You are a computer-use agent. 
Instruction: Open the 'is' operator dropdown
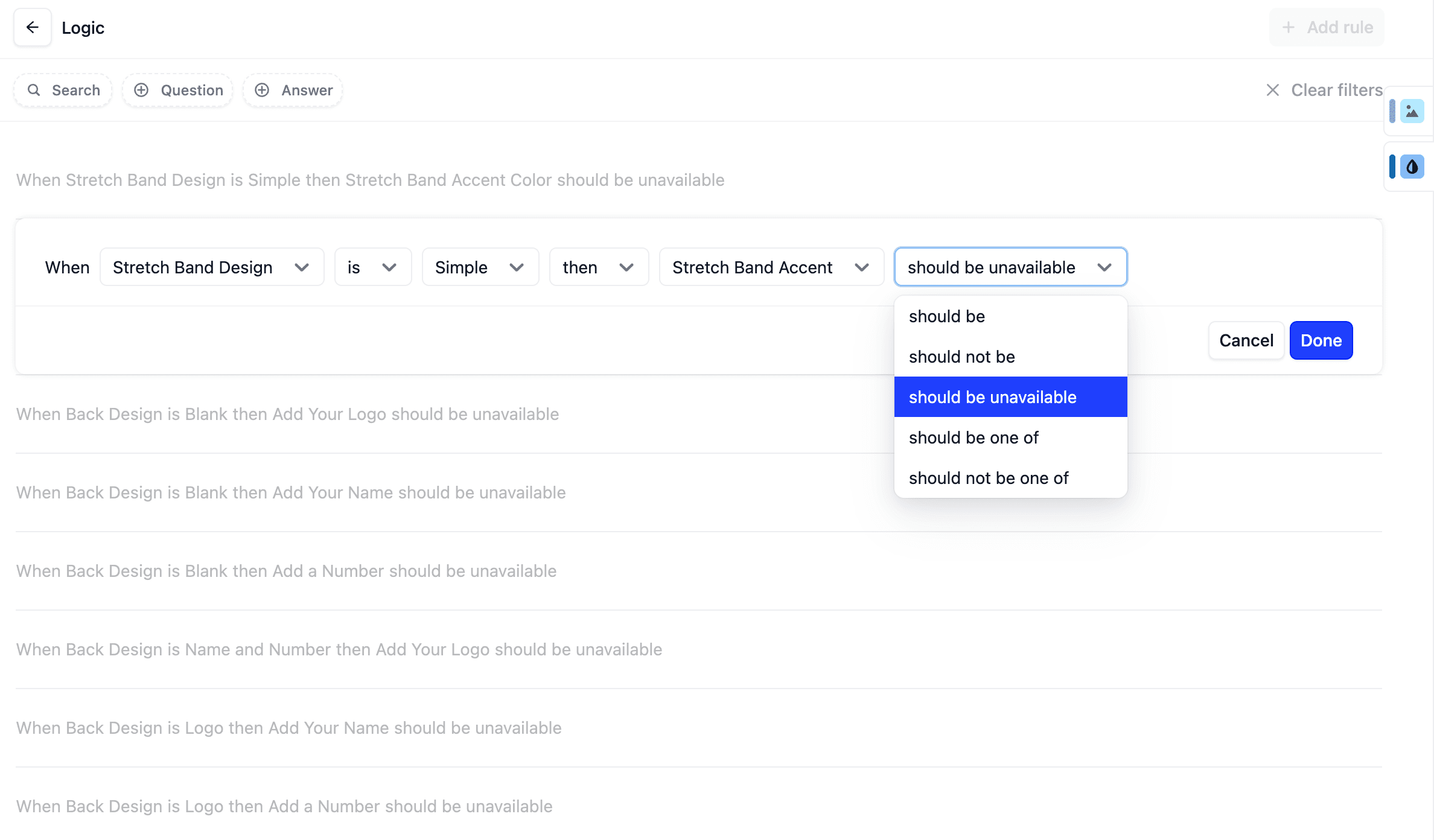click(x=372, y=267)
